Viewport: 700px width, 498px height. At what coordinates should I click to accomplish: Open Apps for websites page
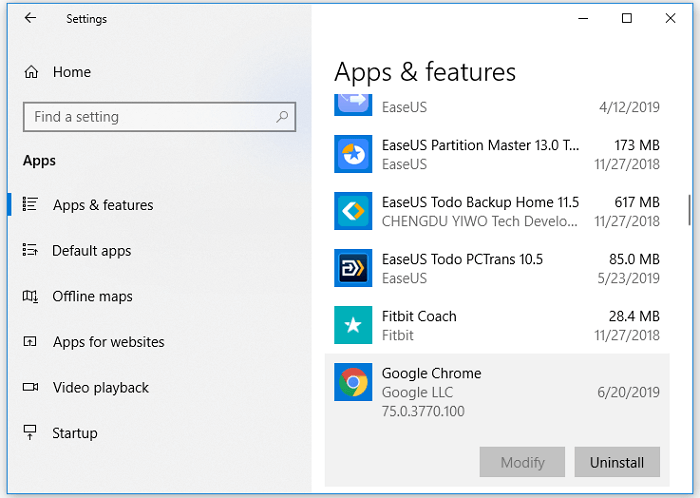point(108,342)
